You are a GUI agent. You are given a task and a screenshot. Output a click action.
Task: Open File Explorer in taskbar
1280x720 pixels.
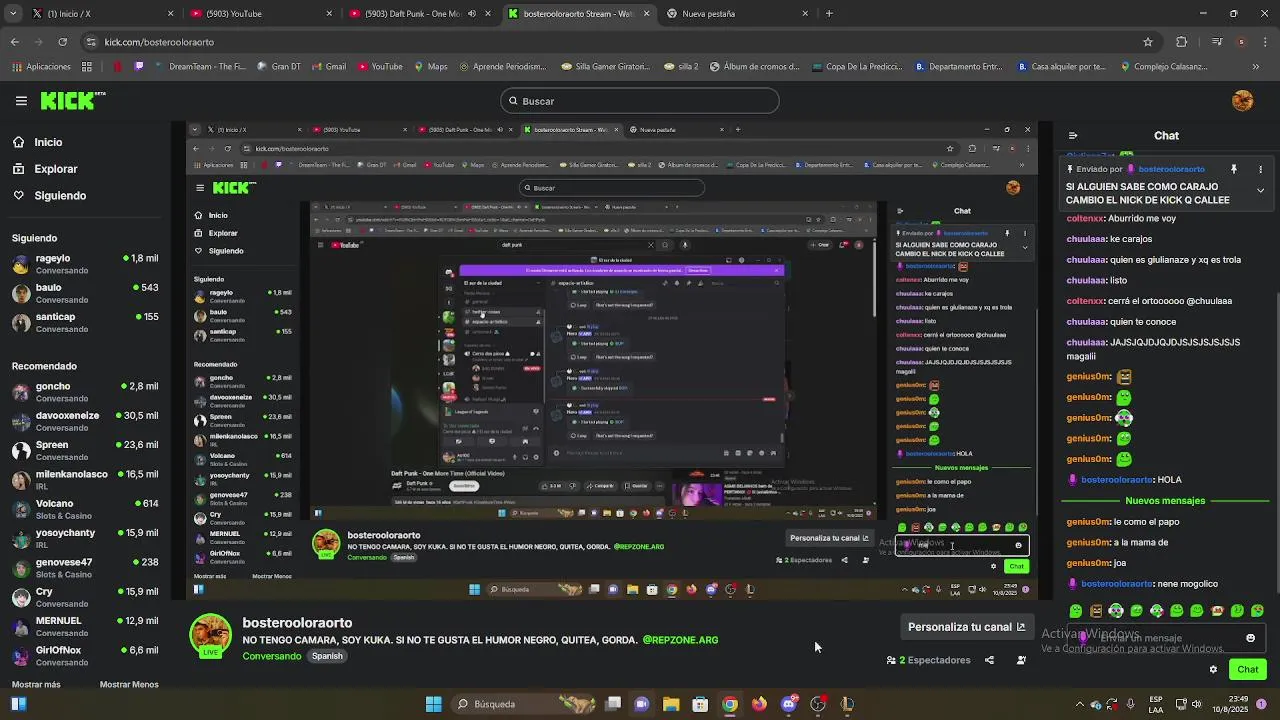(x=671, y=704)
